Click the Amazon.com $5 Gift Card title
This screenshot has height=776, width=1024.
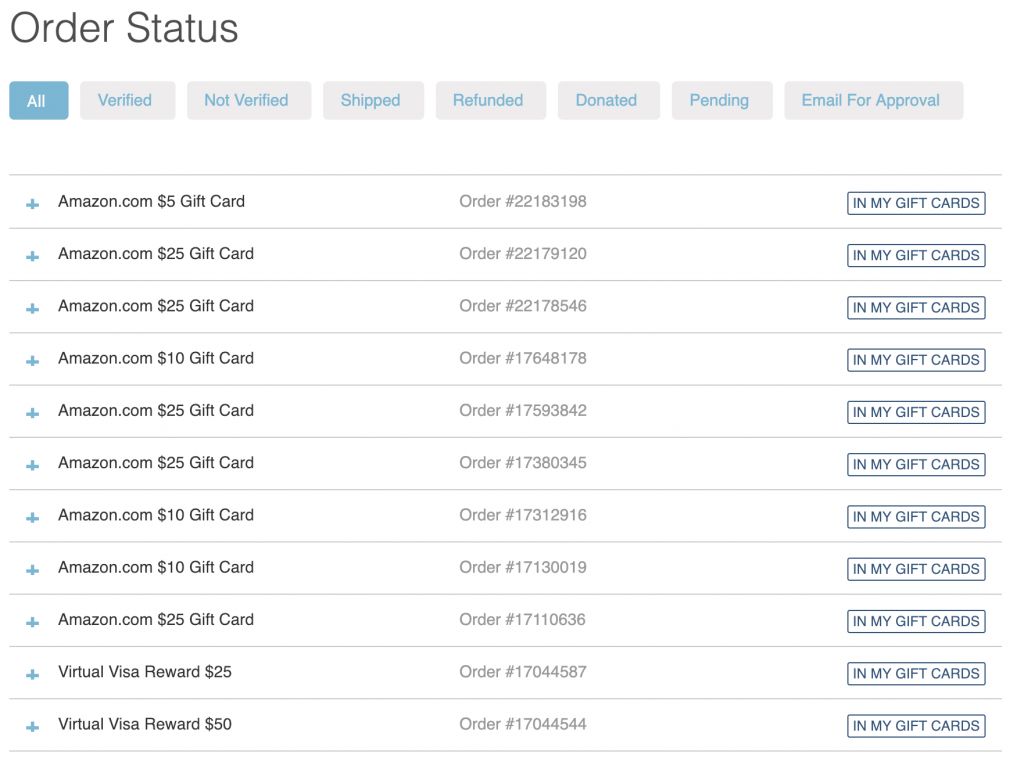(151, 201)
